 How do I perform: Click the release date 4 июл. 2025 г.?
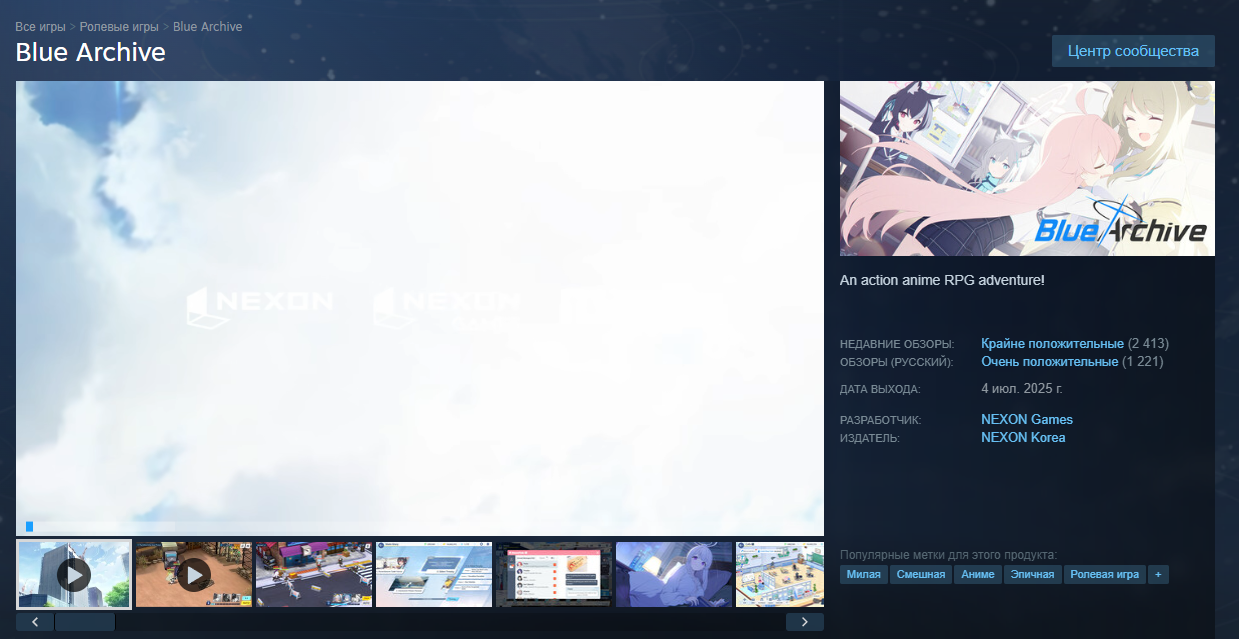tap(1022, 388)
